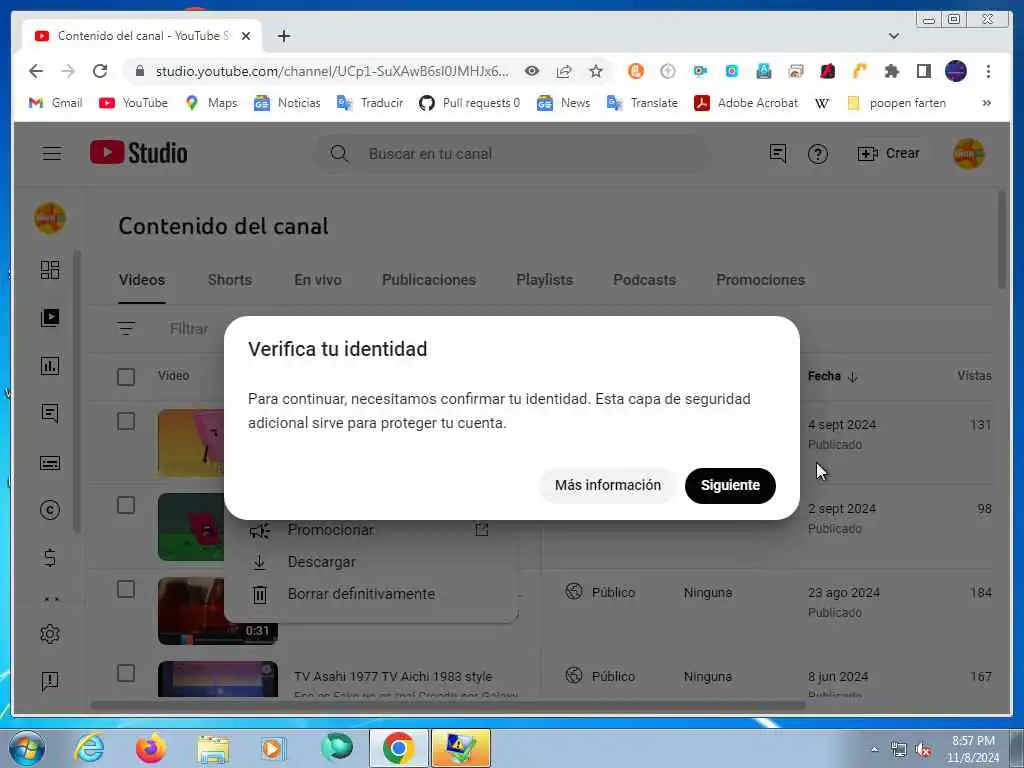Switch to the Podcasts tab
This screenshot has height=768, width=1024.
pyautogui.click(x=645, y=280)
